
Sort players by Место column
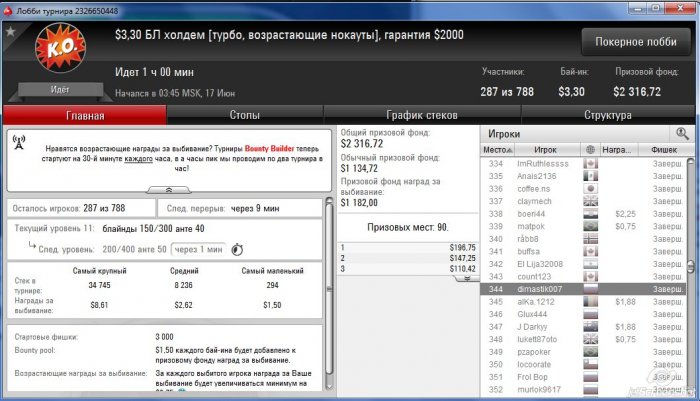click(497, 150)
